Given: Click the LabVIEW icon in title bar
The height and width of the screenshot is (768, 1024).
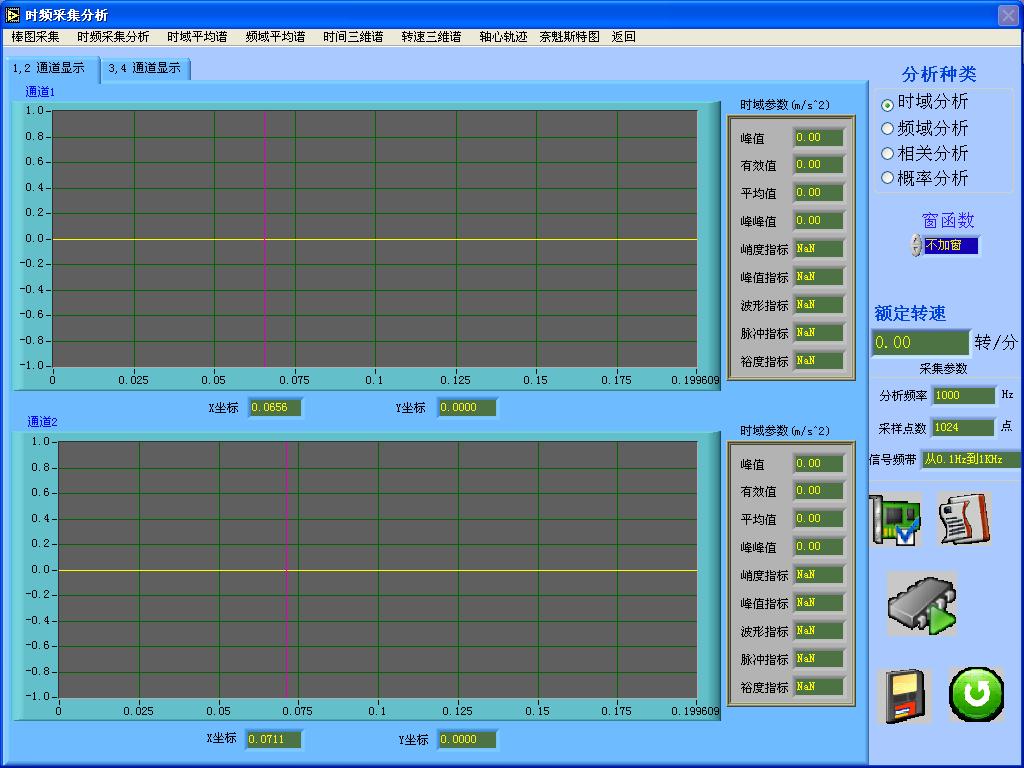Looking at the screenshot, I should click(x=13, y=15).
